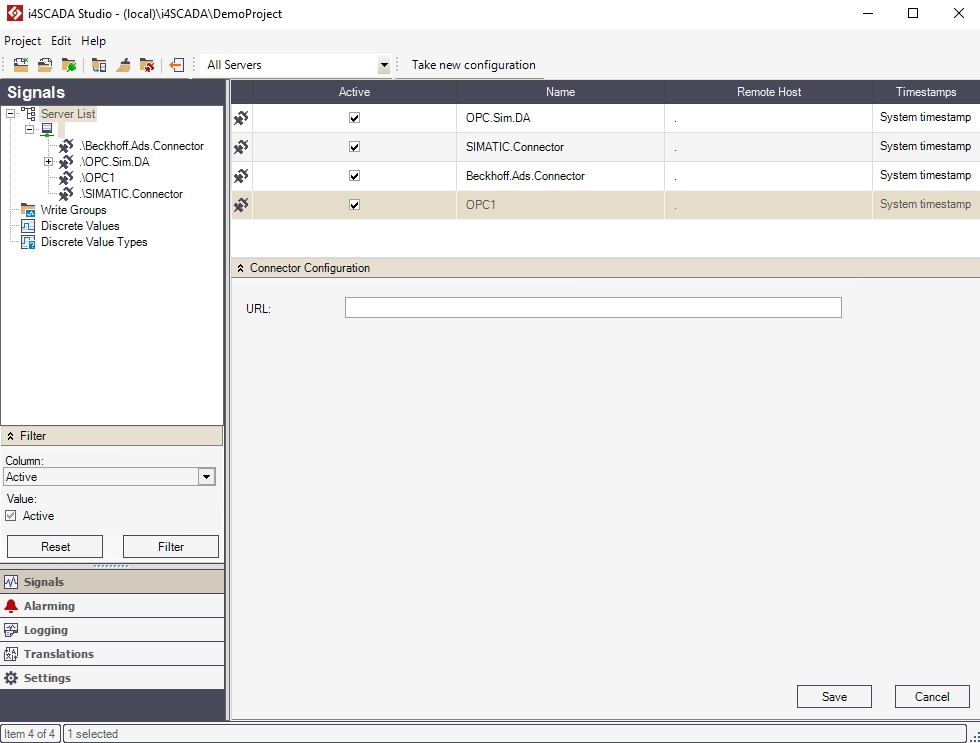Click the broom cleanup icon in toolbar
980x743 pixels.
coord(124,65)
